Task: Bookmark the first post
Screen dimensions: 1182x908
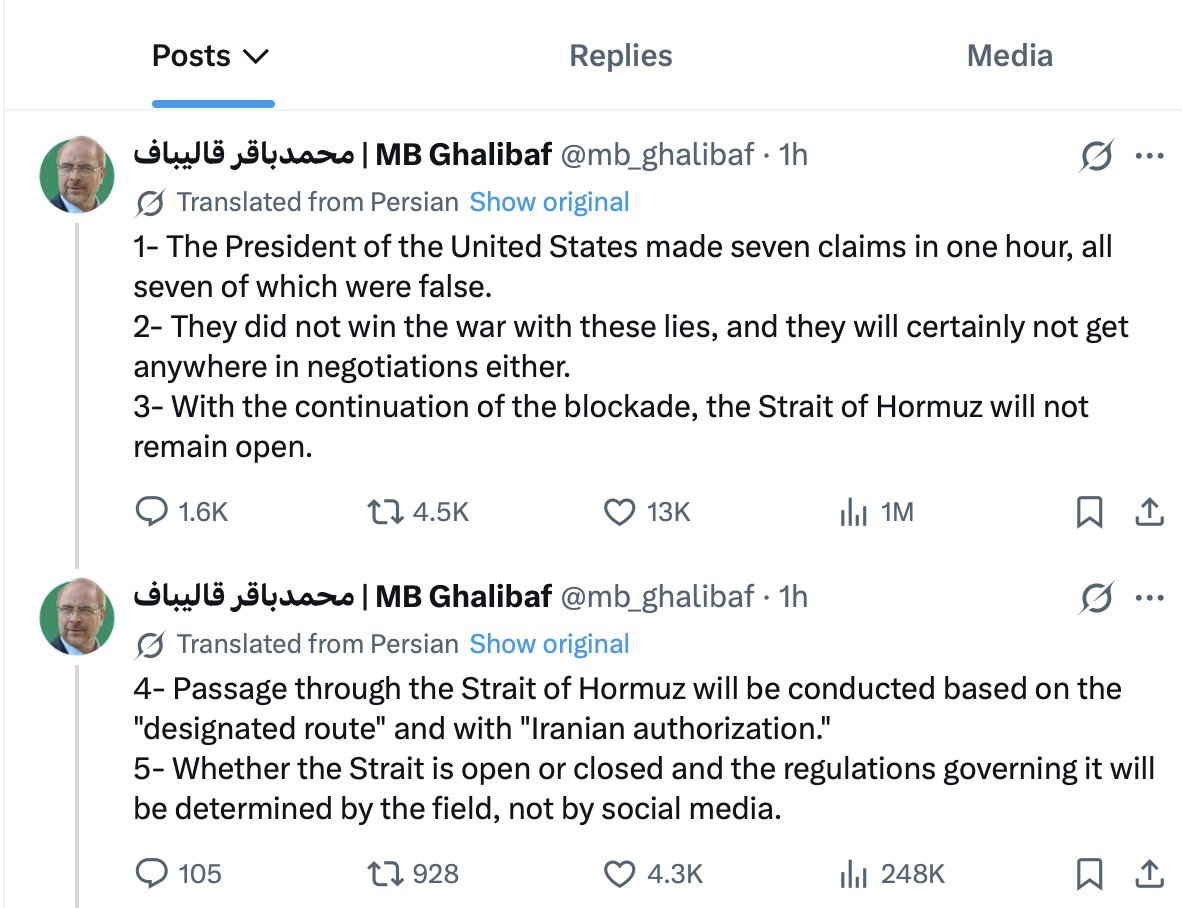Action: (x=1089, y=512)
